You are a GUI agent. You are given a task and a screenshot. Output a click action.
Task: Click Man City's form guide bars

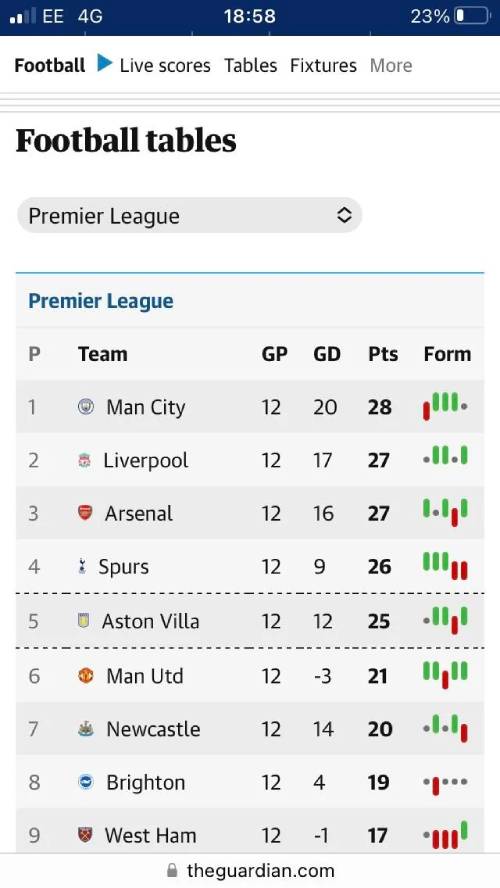(x=445, y=405)
